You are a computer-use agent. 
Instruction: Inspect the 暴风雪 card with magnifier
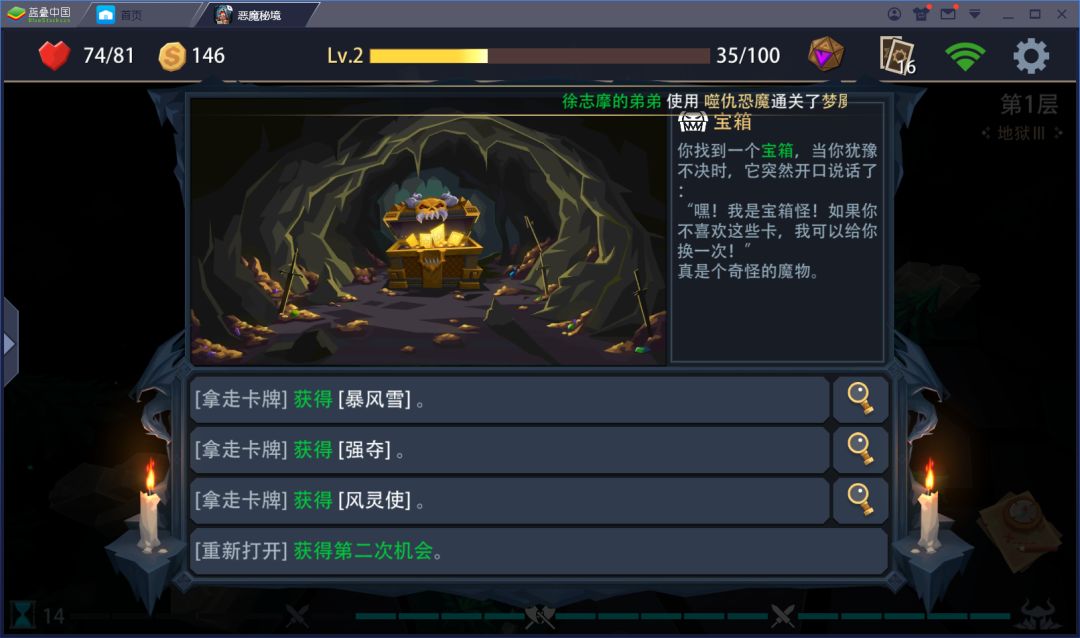click(860, 399)
